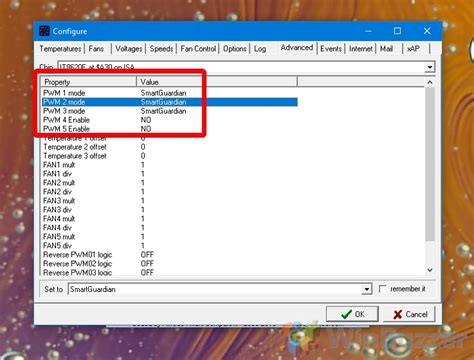Open the xAP tab

(413, 49)
